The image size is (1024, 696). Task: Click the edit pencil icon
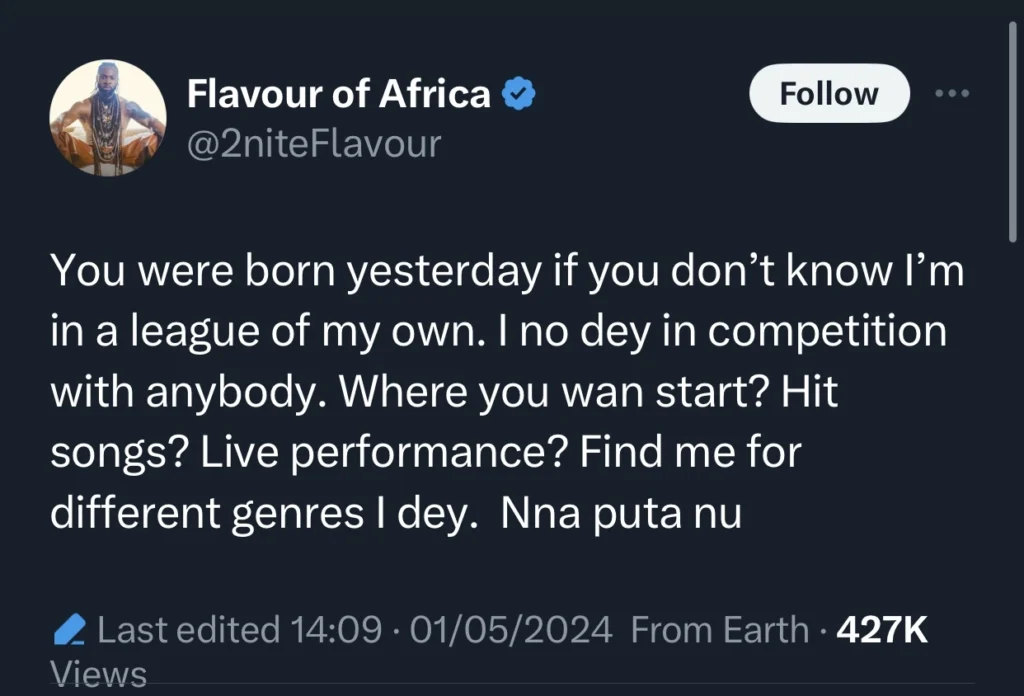68,630
